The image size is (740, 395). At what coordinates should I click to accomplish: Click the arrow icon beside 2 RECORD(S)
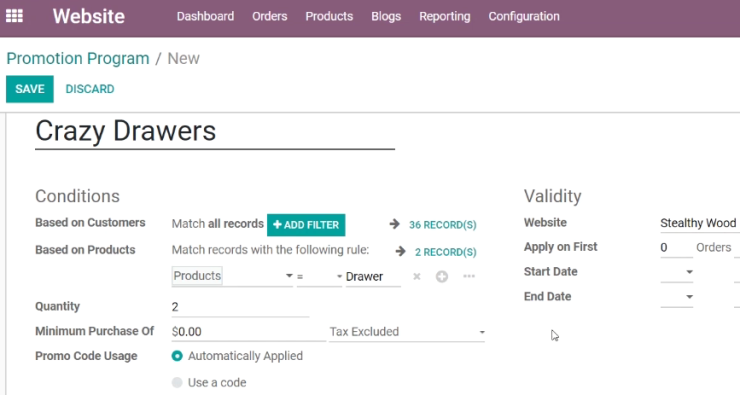400,252
